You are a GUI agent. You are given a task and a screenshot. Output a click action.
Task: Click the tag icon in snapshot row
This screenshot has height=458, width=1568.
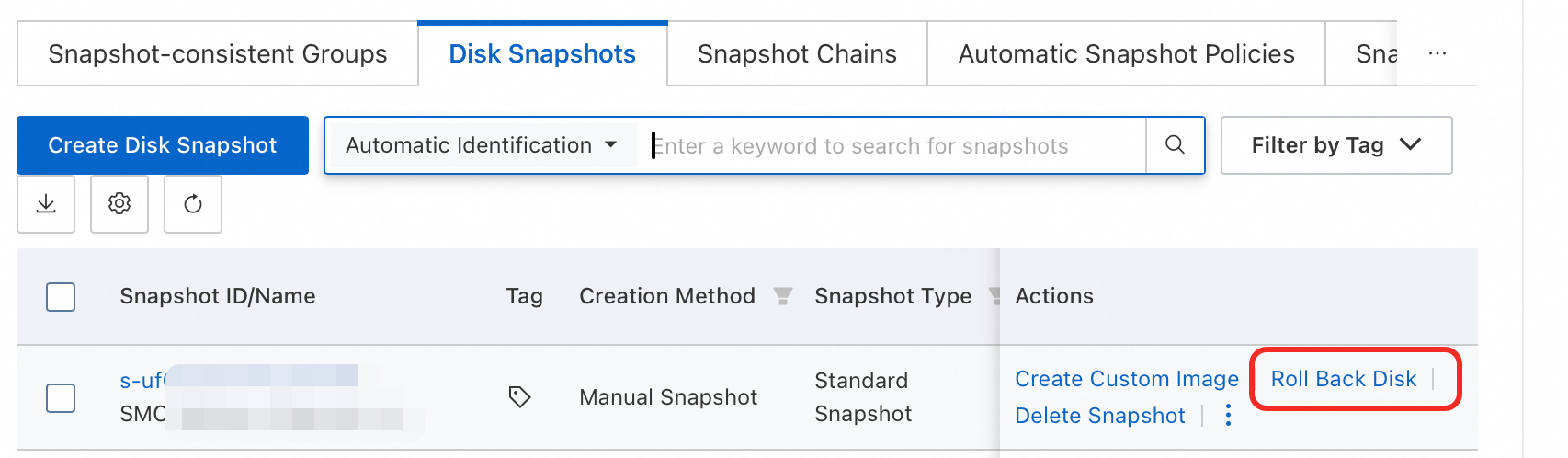tap(519, 397)
